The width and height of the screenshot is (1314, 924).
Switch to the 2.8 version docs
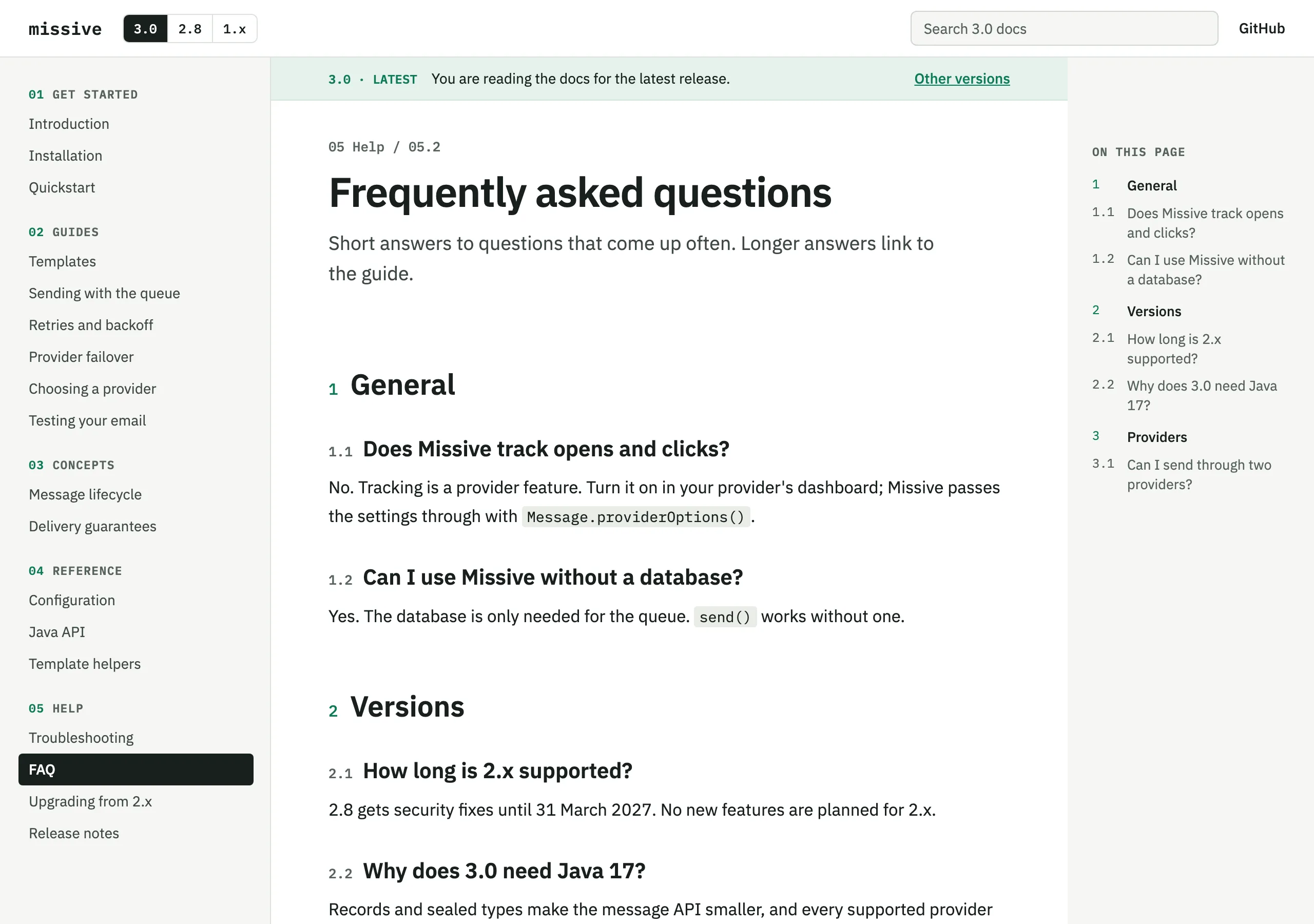coord(190,29)
